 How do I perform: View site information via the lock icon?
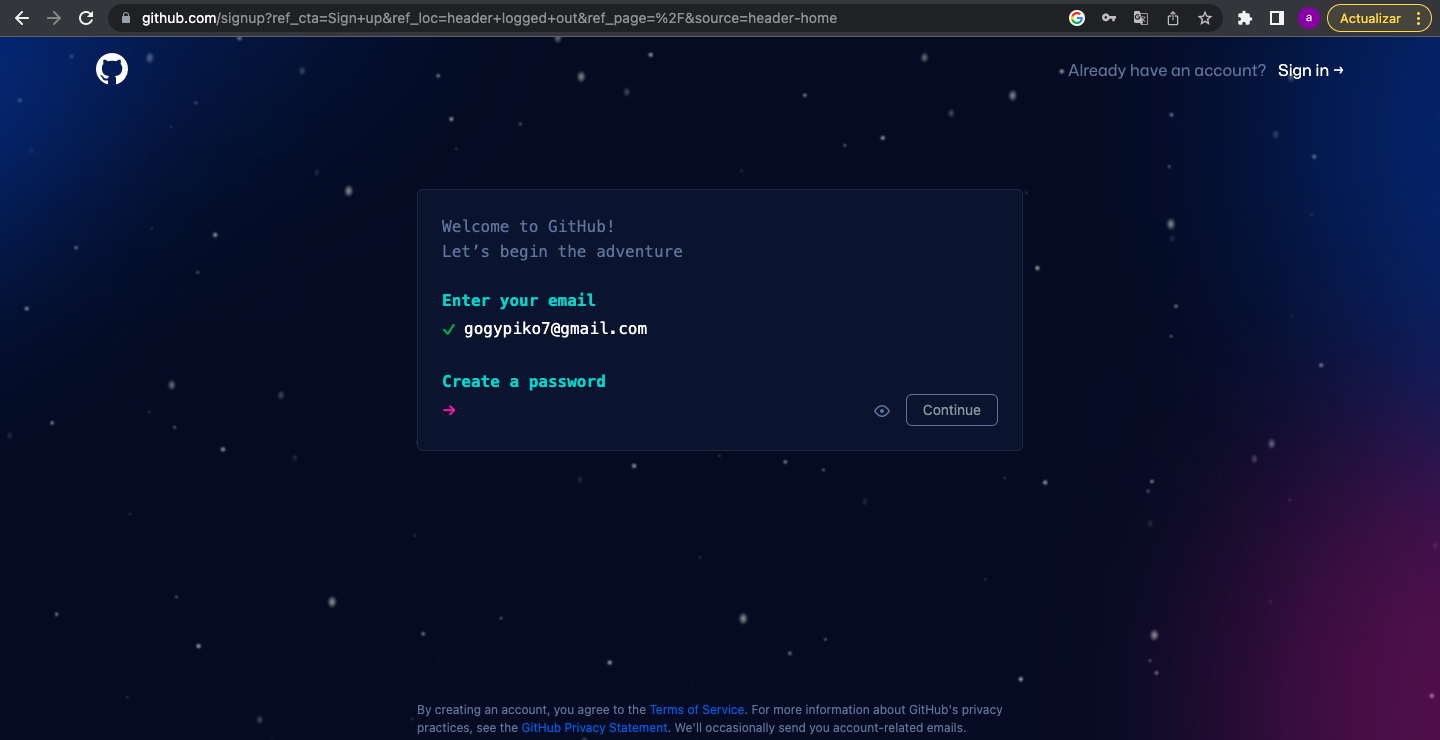(x=125, y=18)
